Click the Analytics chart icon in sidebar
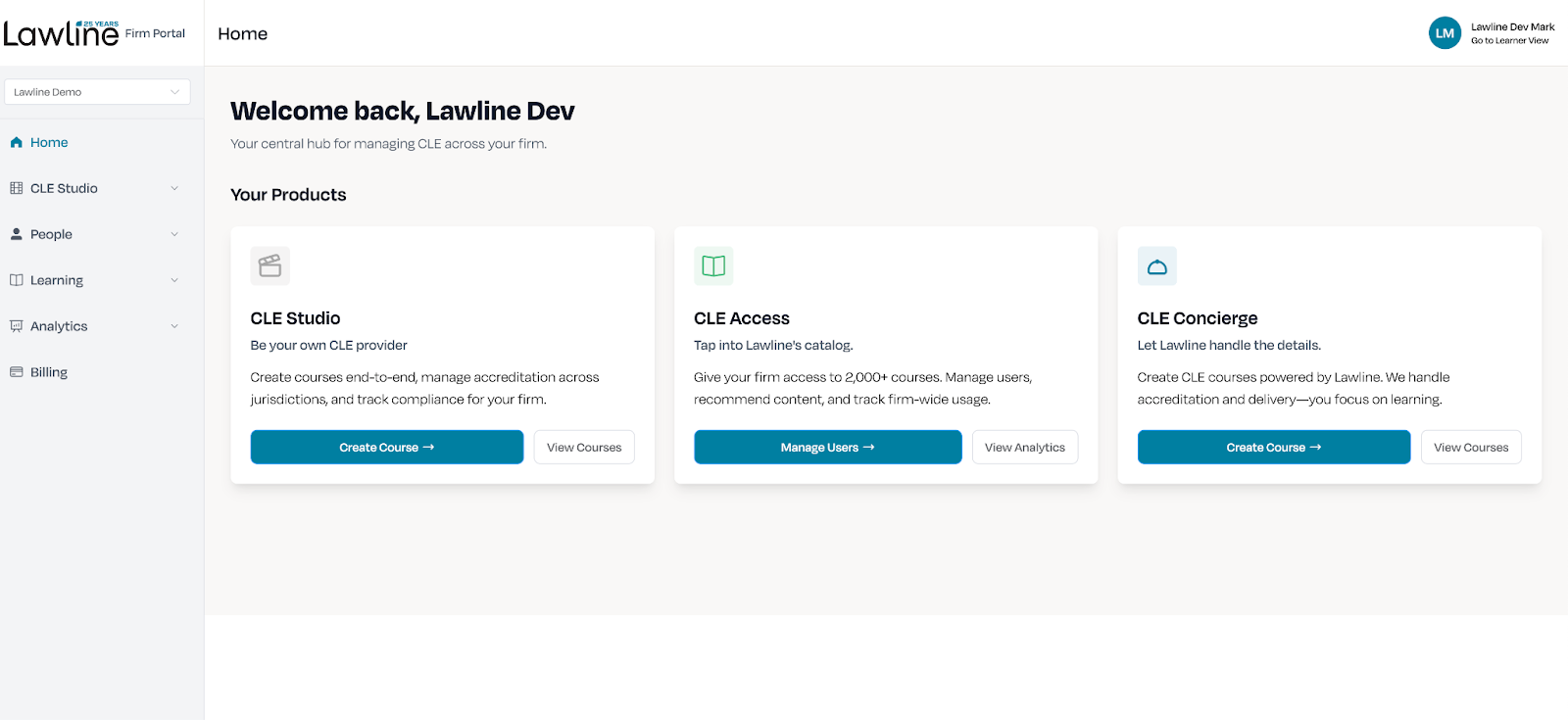This screenshot has width=1568, height=720. click(17, 326)
